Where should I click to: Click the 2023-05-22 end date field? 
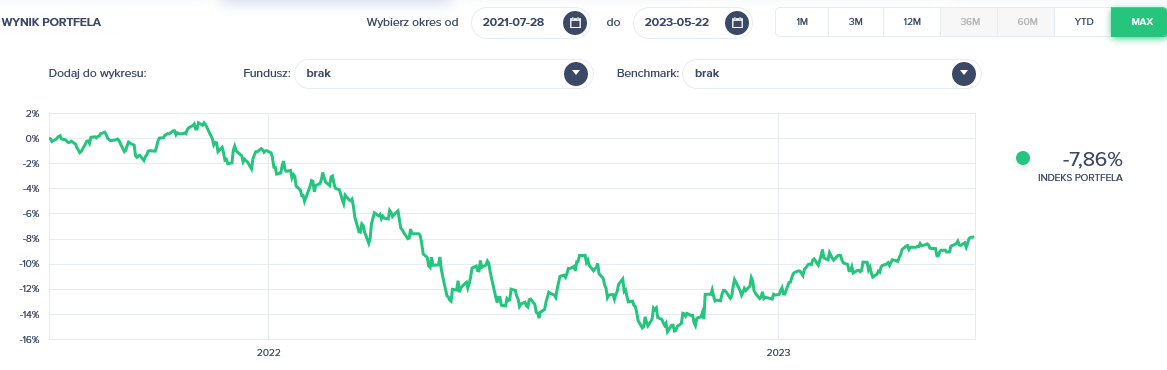(x=693, y=22)
